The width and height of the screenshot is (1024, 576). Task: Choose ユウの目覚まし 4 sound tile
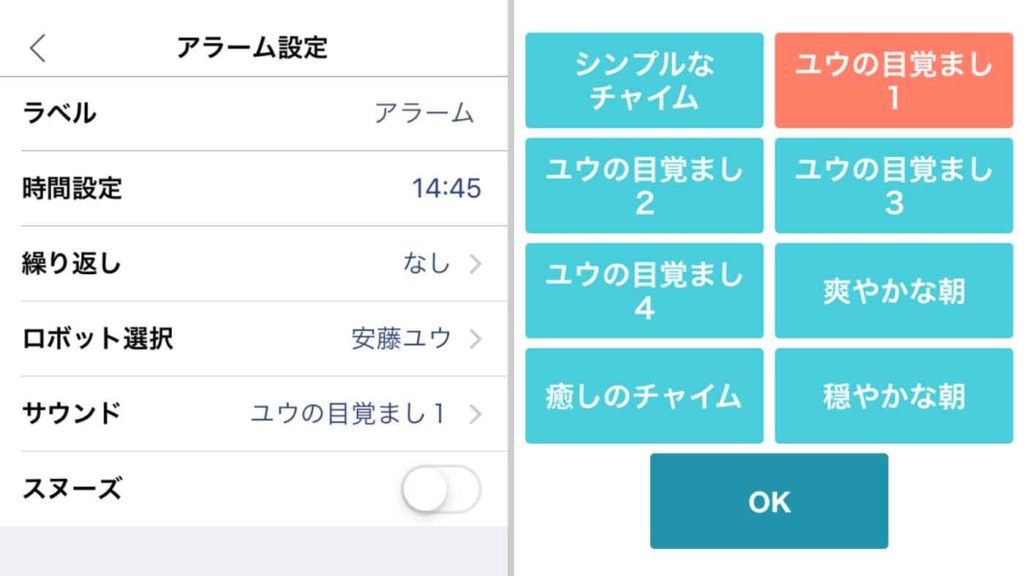644,291
